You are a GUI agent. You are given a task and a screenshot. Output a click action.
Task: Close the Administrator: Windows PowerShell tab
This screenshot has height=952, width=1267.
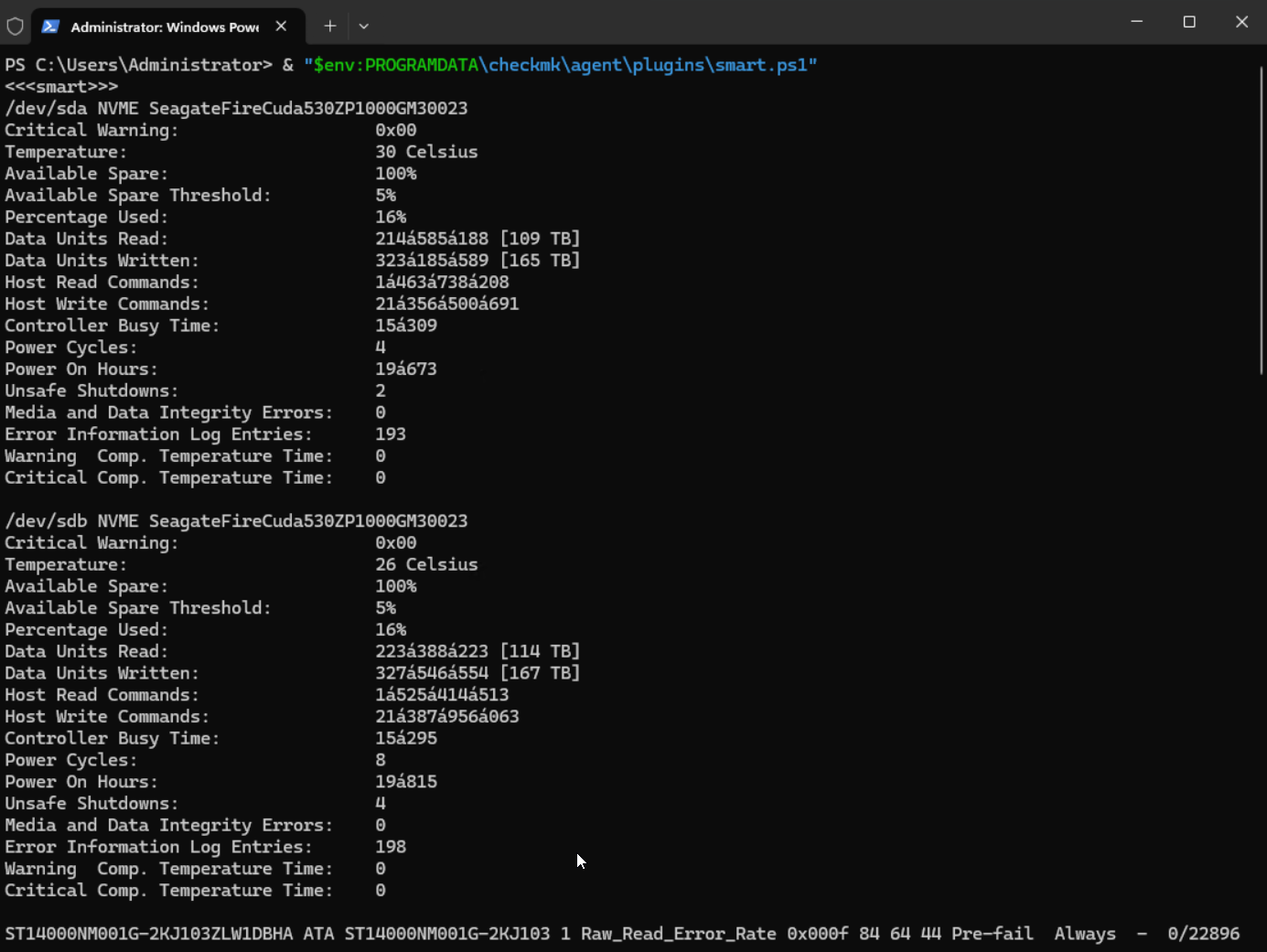point(281,27)
